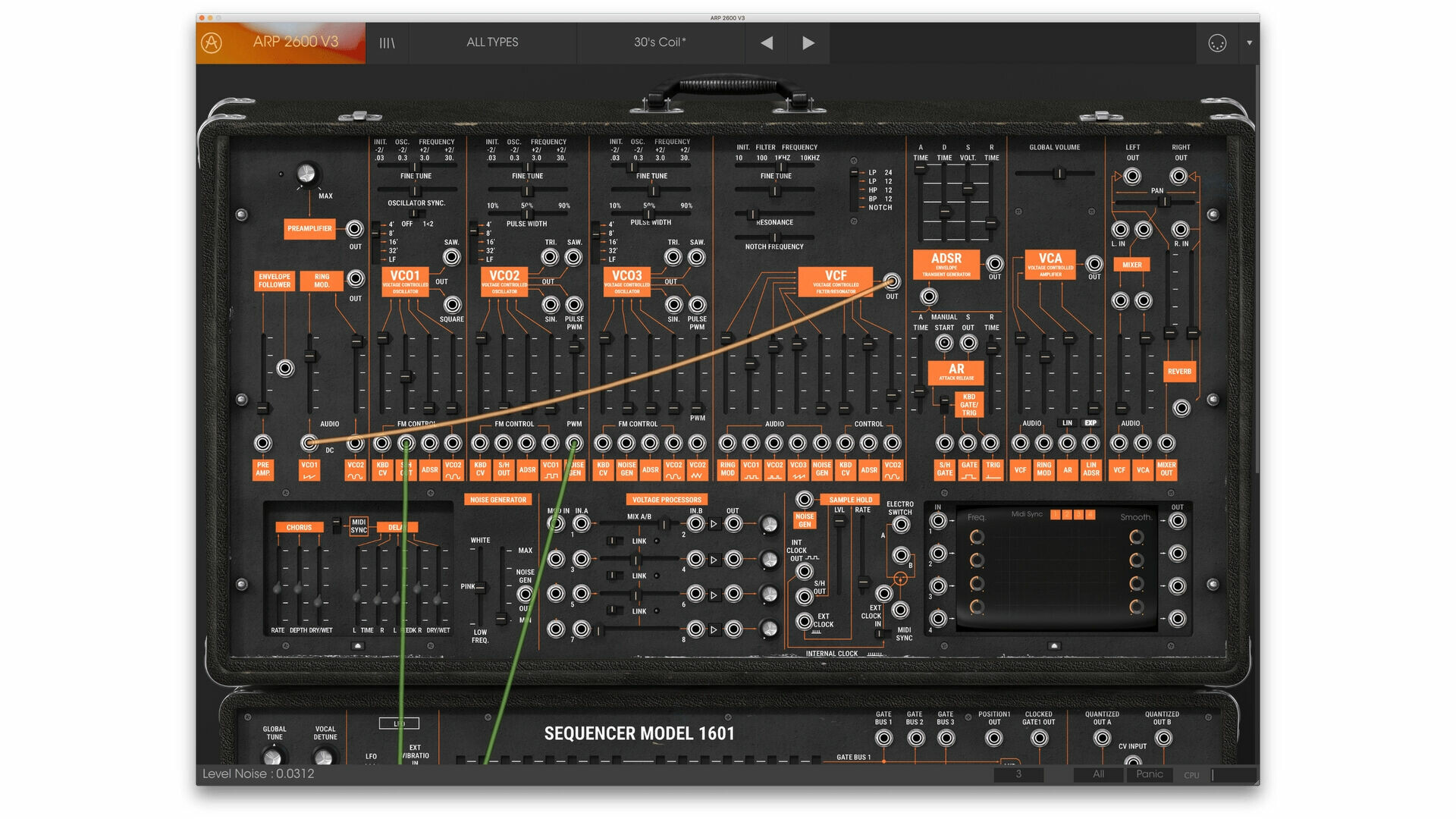The width and height of the screenshot is (1456, 819).
Task: Collapse the effects panel eject button
Action: pos(358,646)
